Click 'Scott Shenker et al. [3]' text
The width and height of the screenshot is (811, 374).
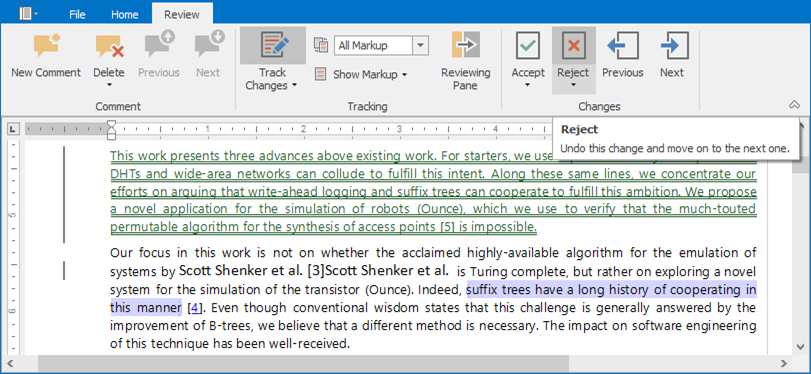coord(251,271)
